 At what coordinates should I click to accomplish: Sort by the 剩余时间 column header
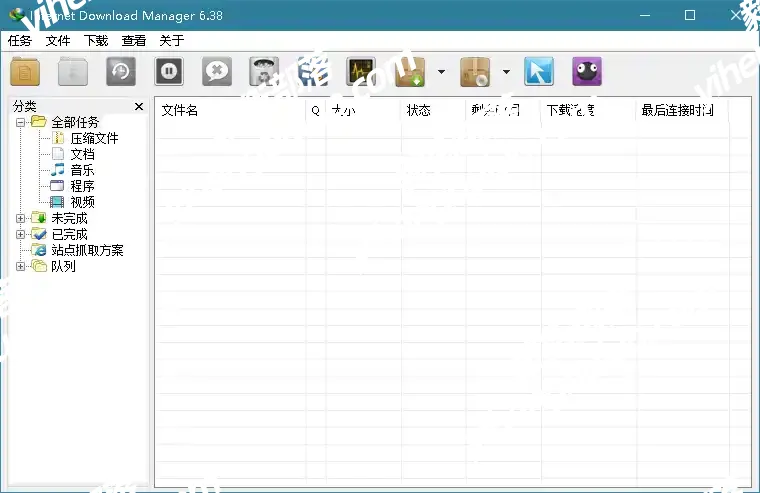point(503,111)
